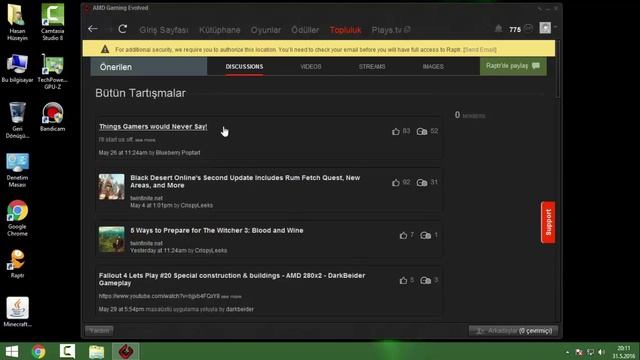The image size is (640, 360).
Task: Open CrisppLeeks profile on Black Desert post
Action: tap(197, 205)
